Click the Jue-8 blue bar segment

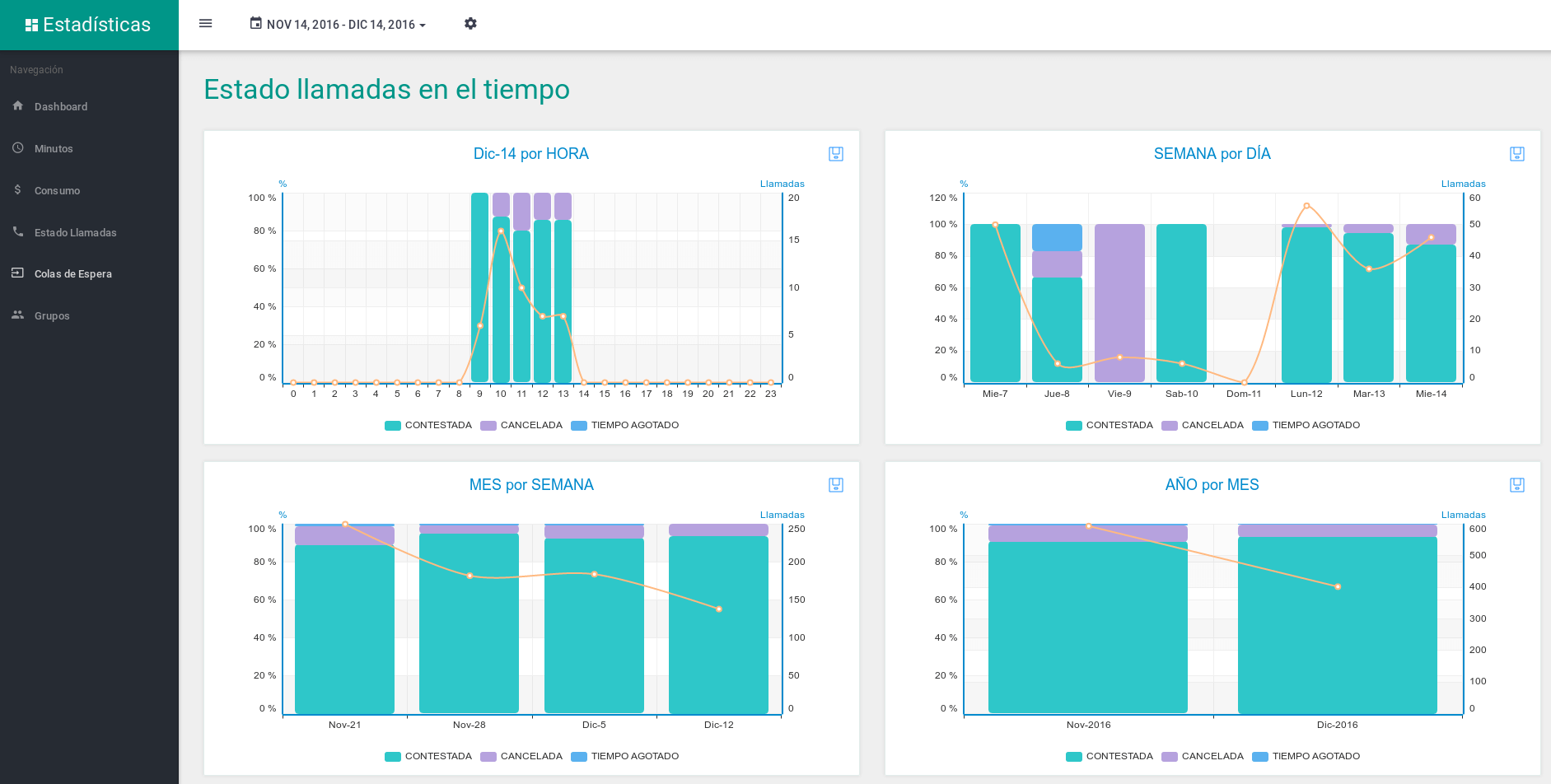tap(1057, 237)
